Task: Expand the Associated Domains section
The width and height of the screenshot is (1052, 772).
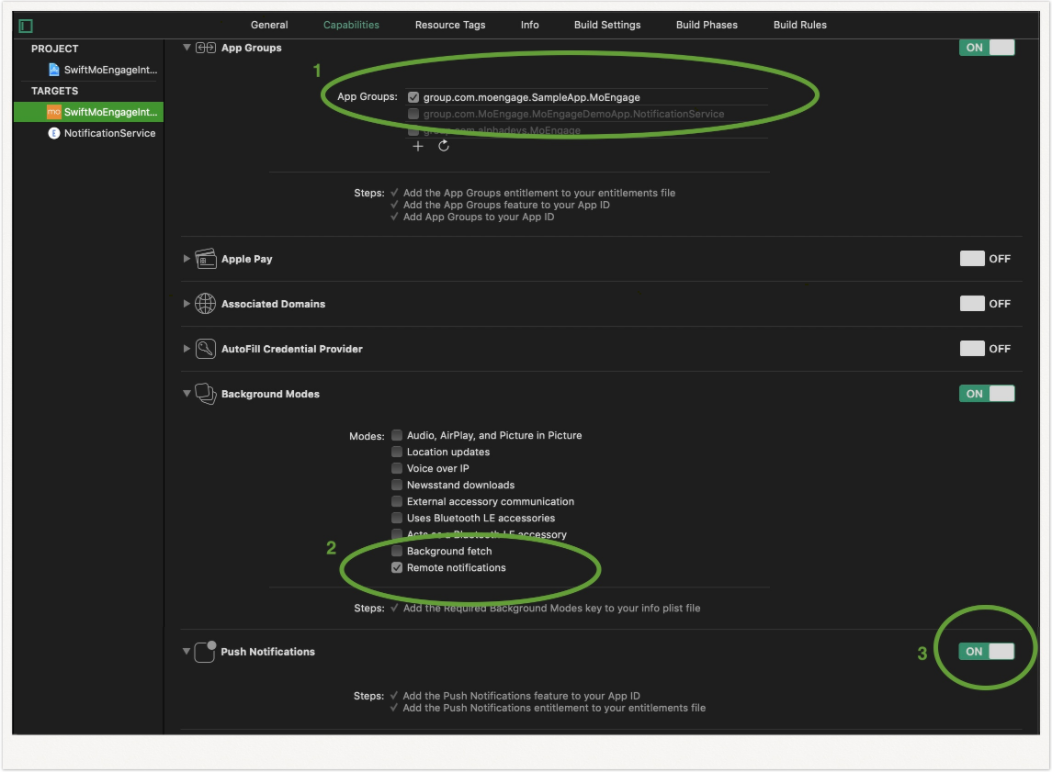Action: [187, 304]
